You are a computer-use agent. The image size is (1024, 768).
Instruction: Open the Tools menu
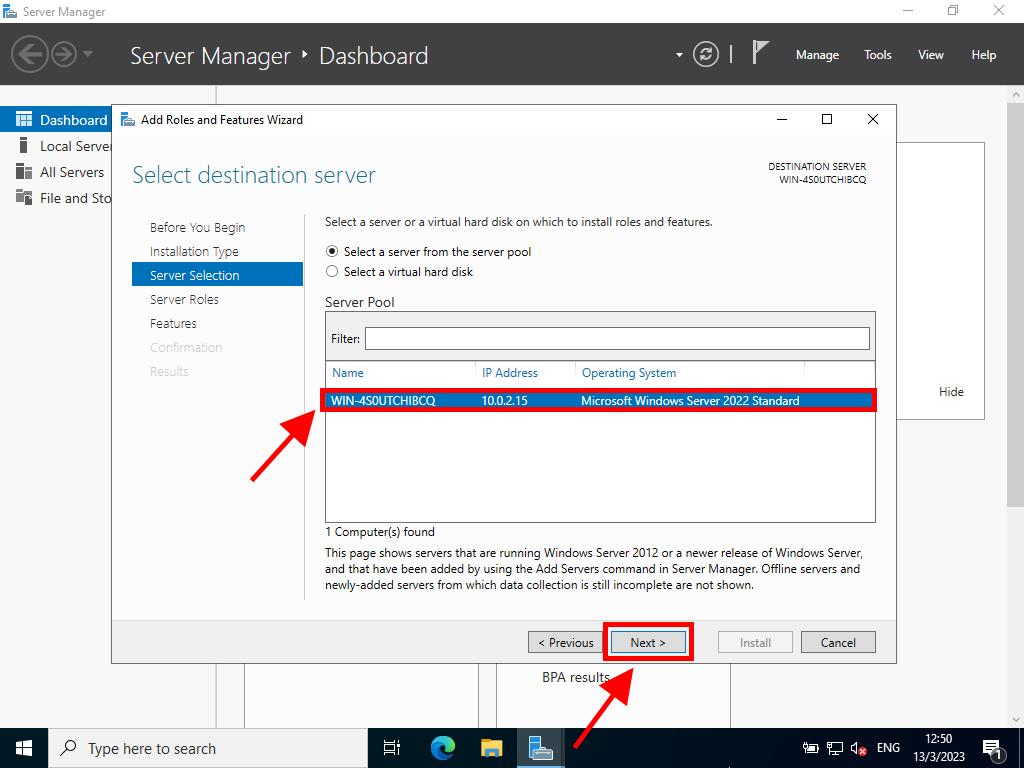click(x=877, y=55)
